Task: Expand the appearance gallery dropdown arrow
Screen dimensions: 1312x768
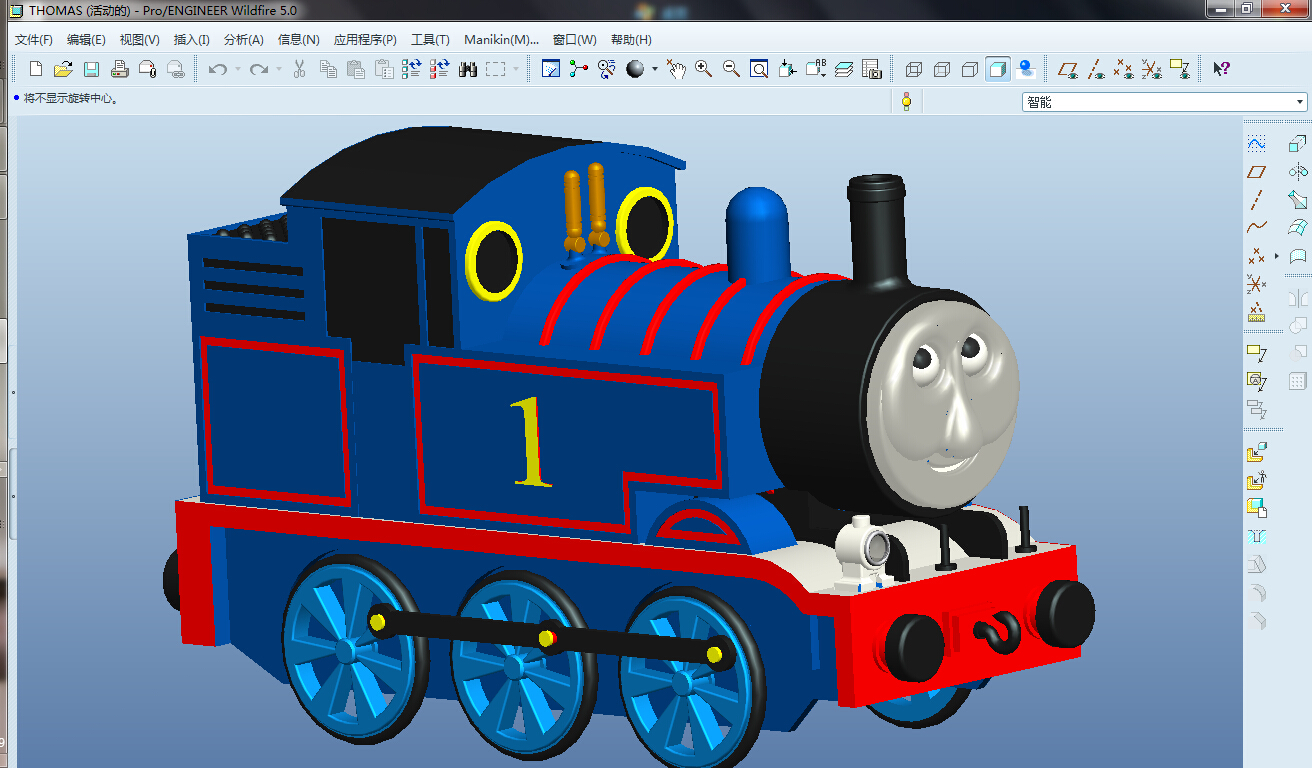Action: [655, 69]
